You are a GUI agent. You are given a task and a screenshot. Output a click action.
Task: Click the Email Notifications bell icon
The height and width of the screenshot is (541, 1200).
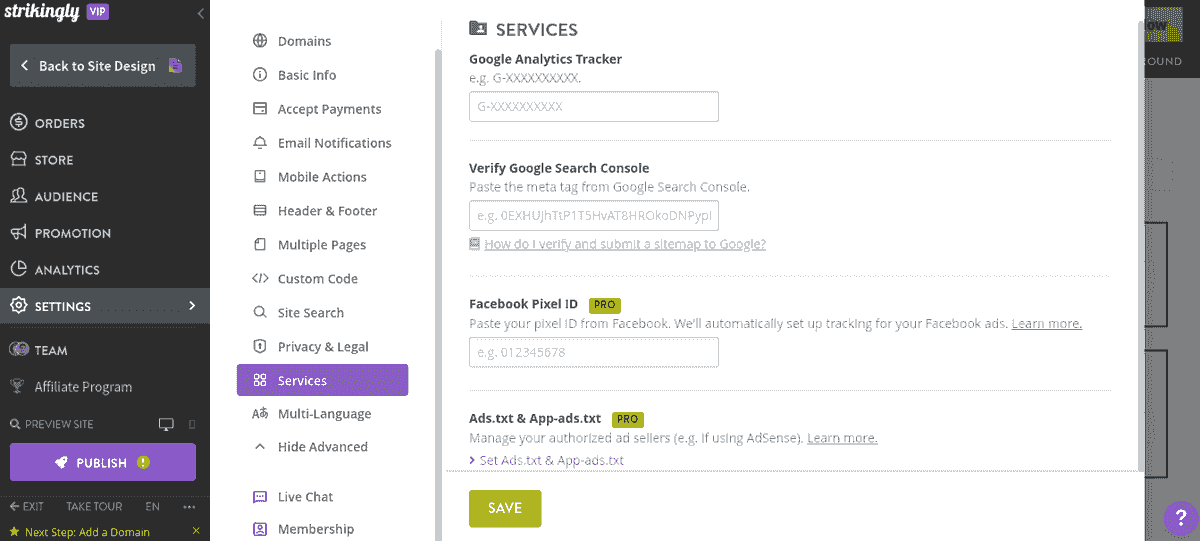click(260, 143)
